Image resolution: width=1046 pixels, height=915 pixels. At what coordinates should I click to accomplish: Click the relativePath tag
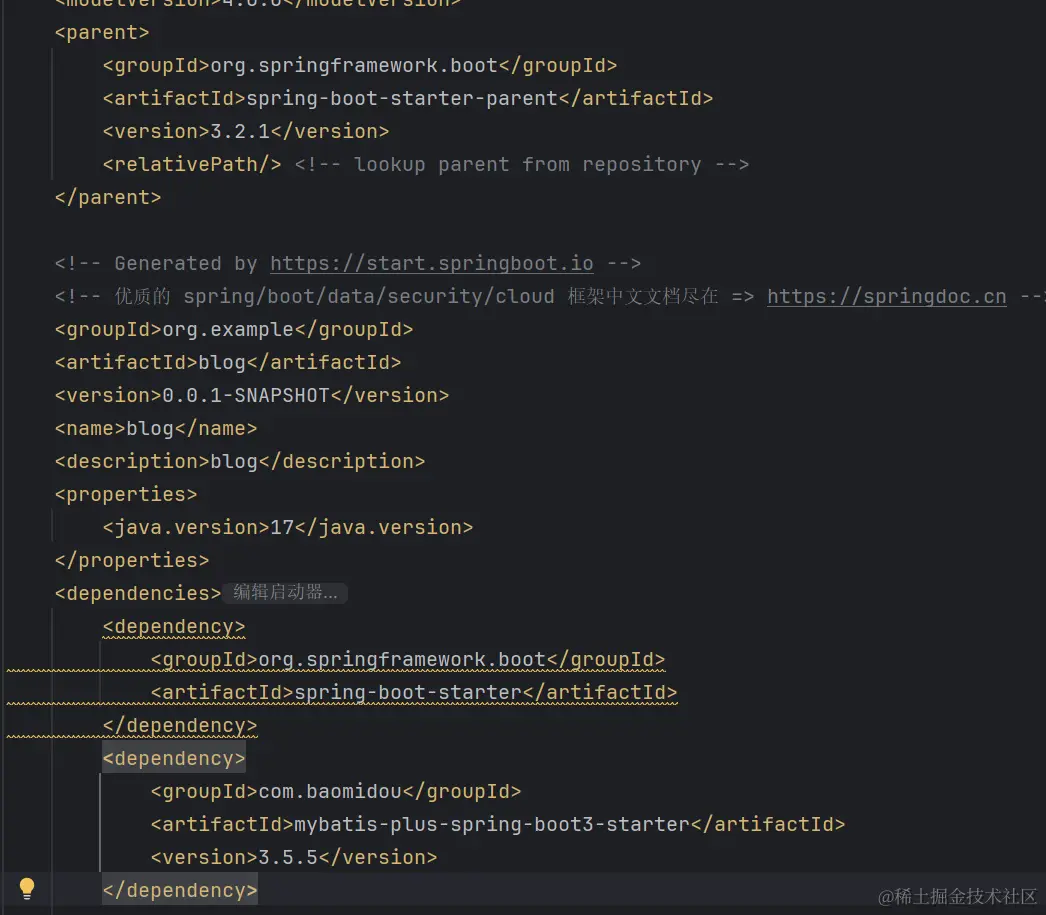pyautogui.click(x=191, y=164)
